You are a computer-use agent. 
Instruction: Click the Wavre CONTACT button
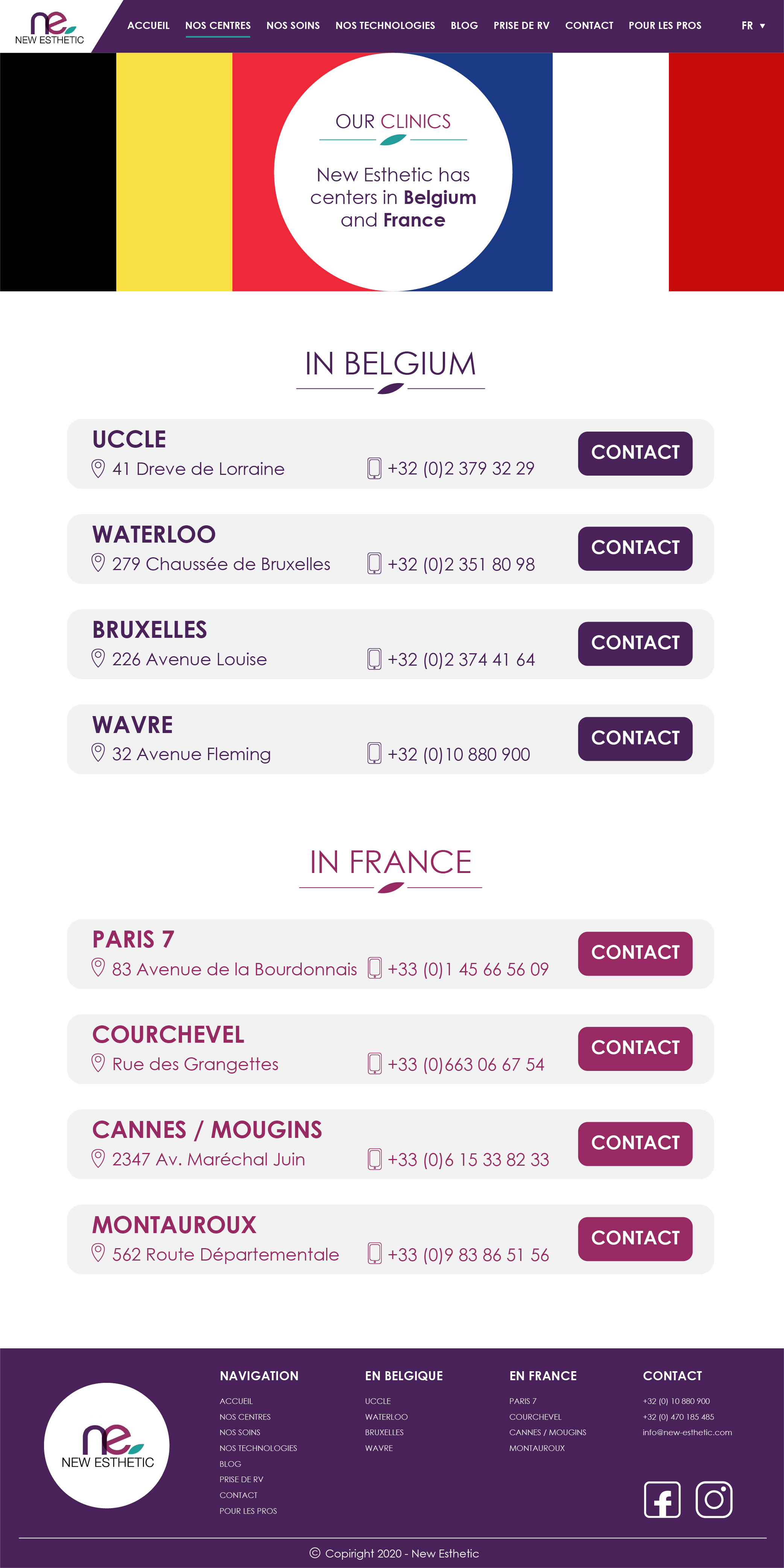(635, 738)
